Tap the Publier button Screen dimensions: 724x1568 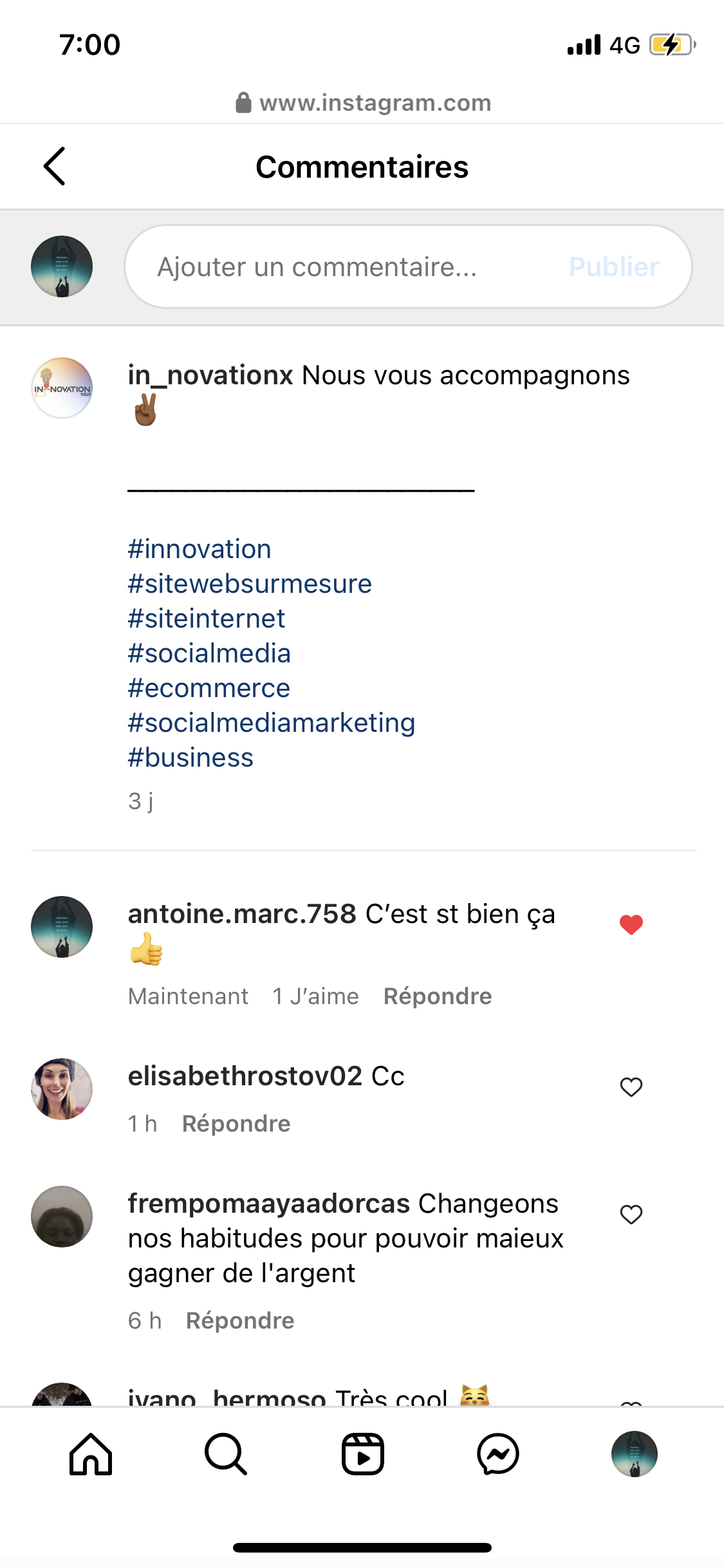614,266
